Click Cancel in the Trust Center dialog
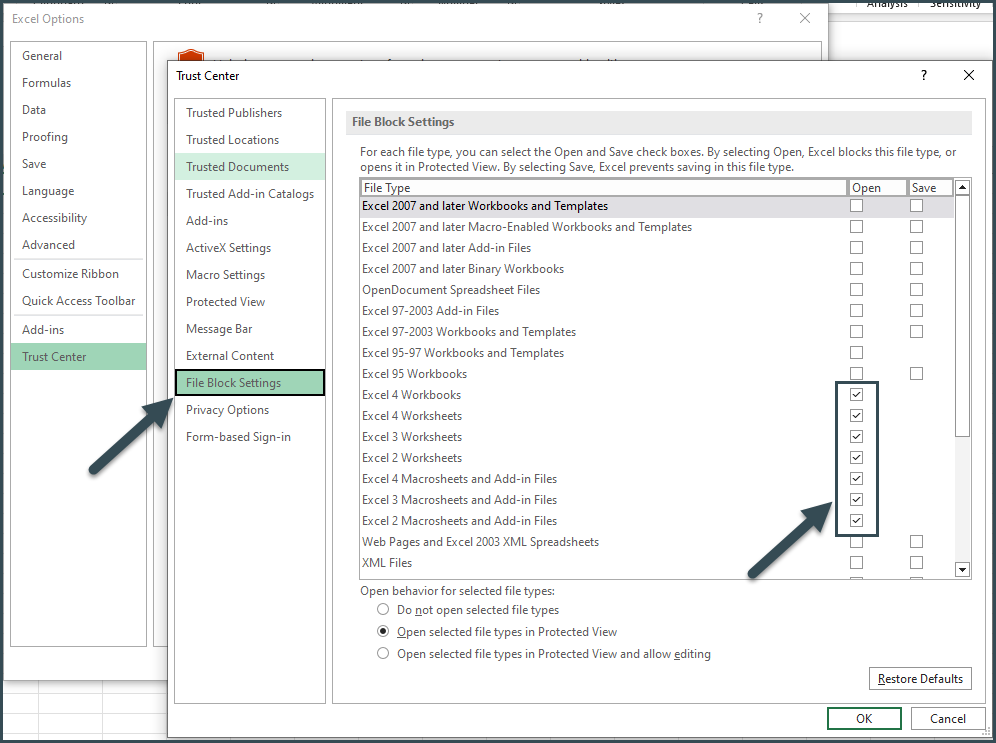This screenshot has width=996, height=743. (x=947, y=718)
